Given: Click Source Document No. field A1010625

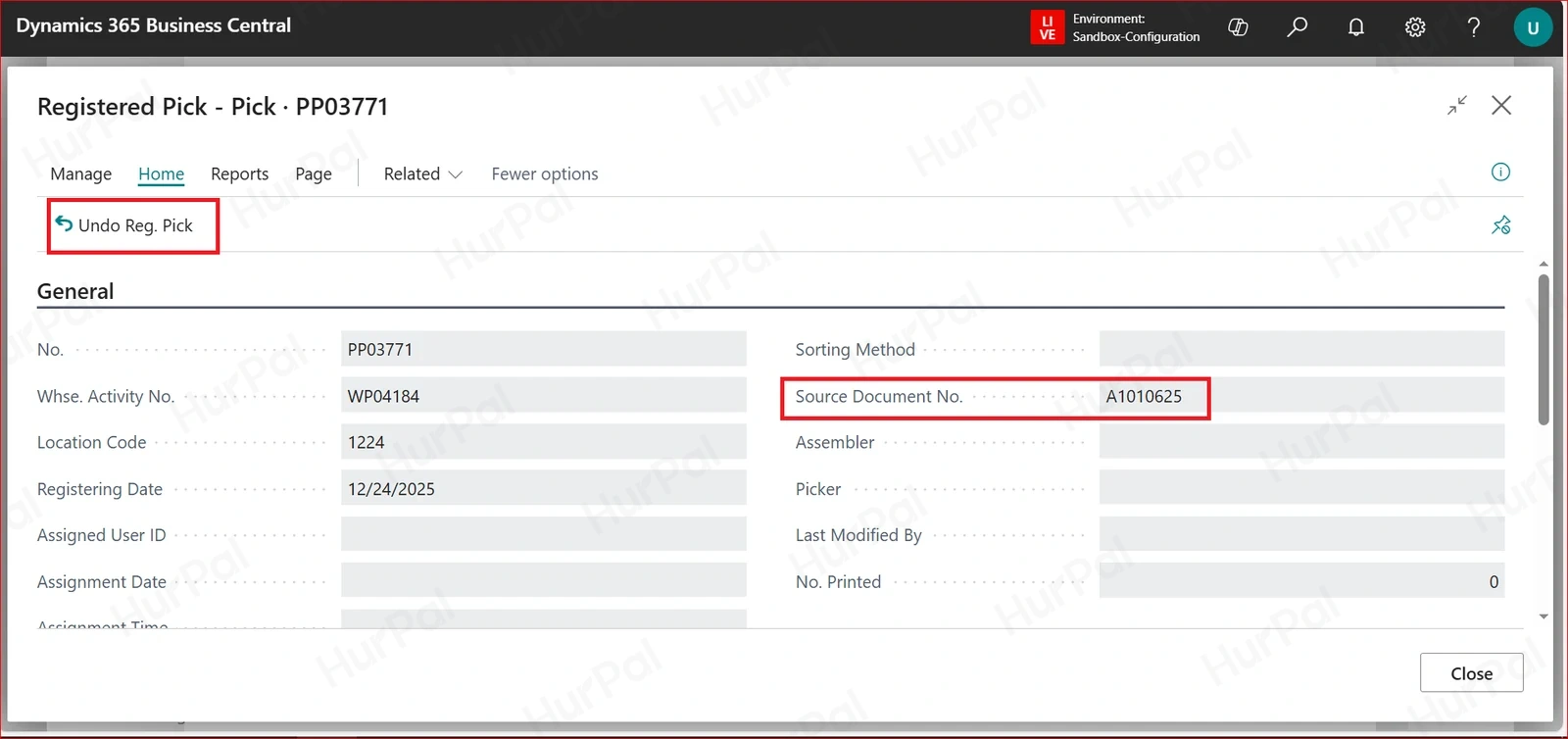Looking at the screenshot, I should pyautogui.click(x=1301, y=396).
